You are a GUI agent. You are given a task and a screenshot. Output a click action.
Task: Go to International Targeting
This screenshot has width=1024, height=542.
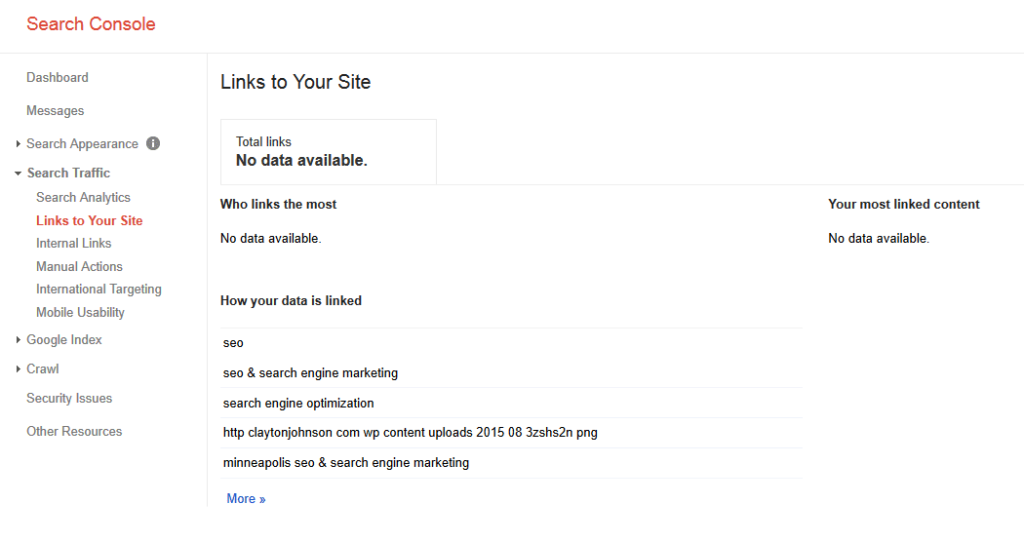tap(98, 289)
